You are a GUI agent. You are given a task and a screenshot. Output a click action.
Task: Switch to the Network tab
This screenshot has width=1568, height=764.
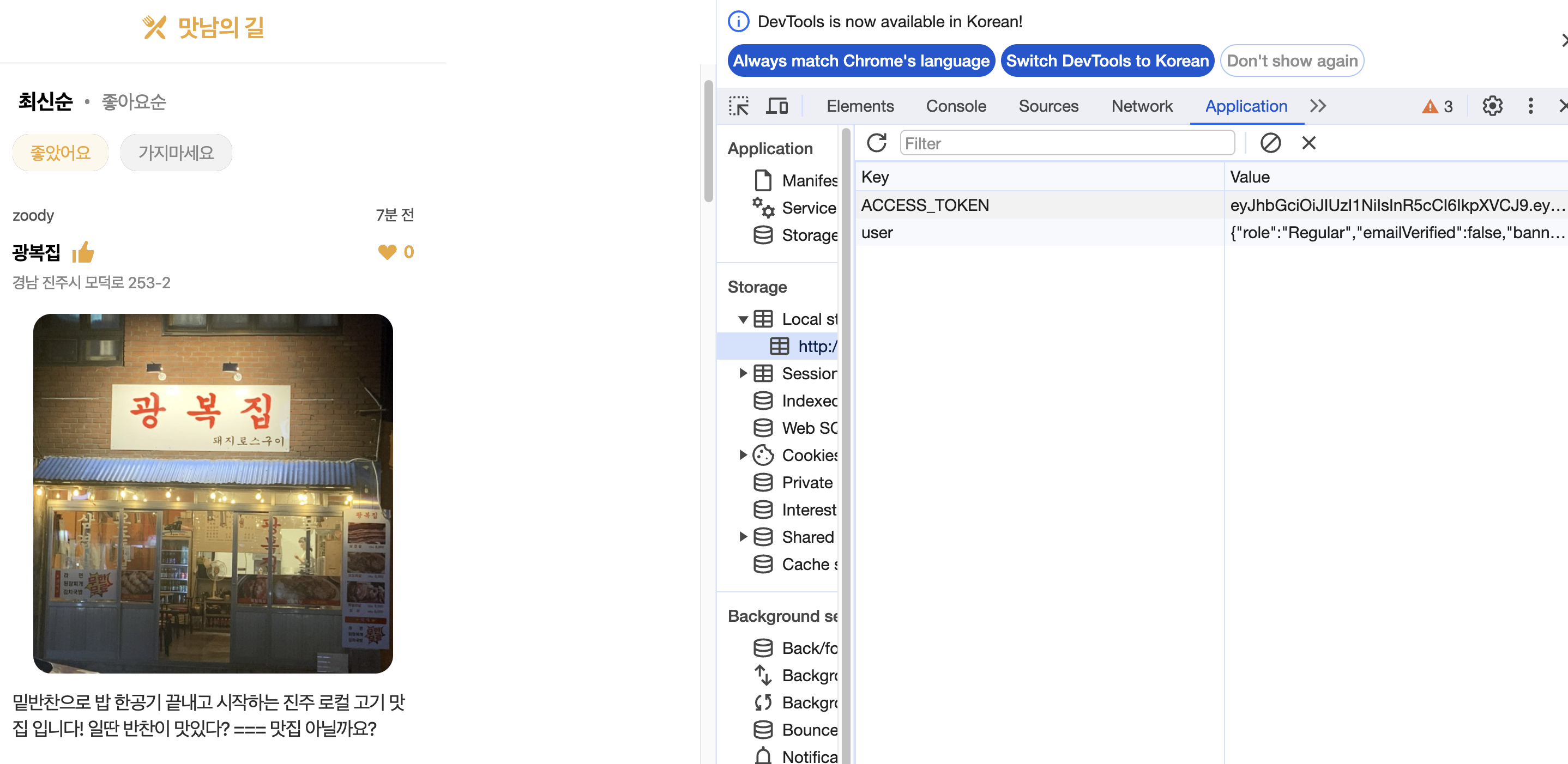(x=1141, y=106)
